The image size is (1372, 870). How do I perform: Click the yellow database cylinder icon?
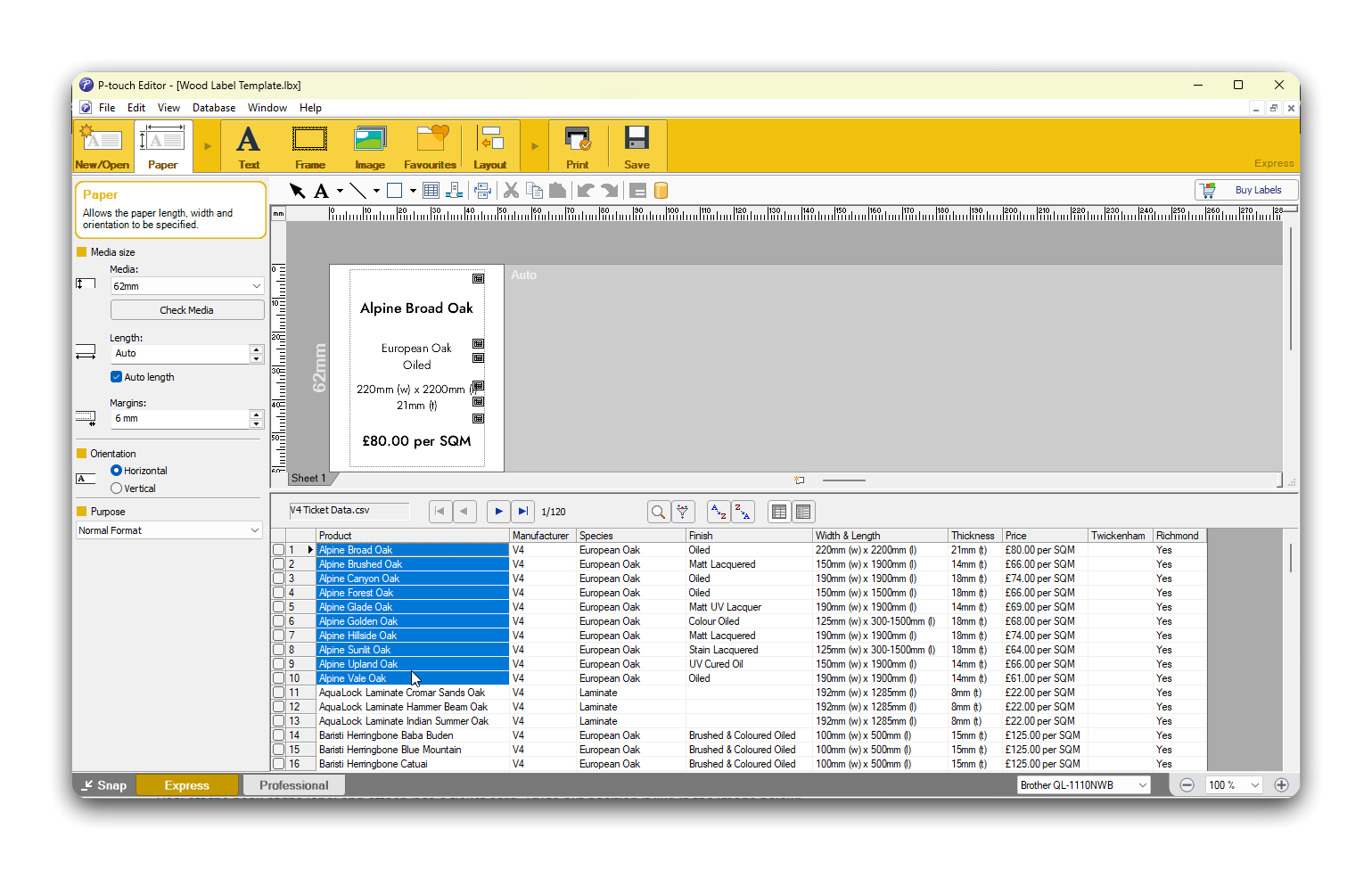pyautogui.click(x=661, y=191)
